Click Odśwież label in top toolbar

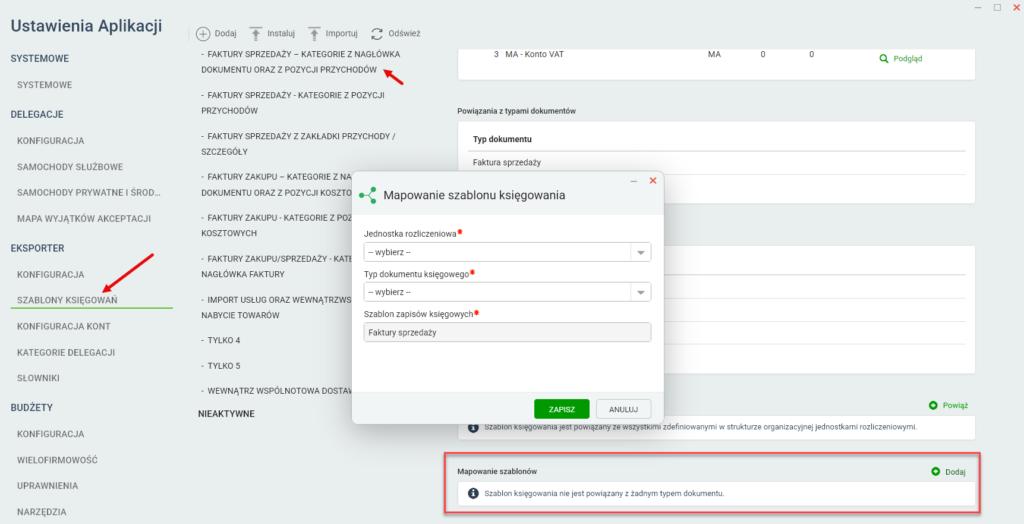tap(404, 33)
